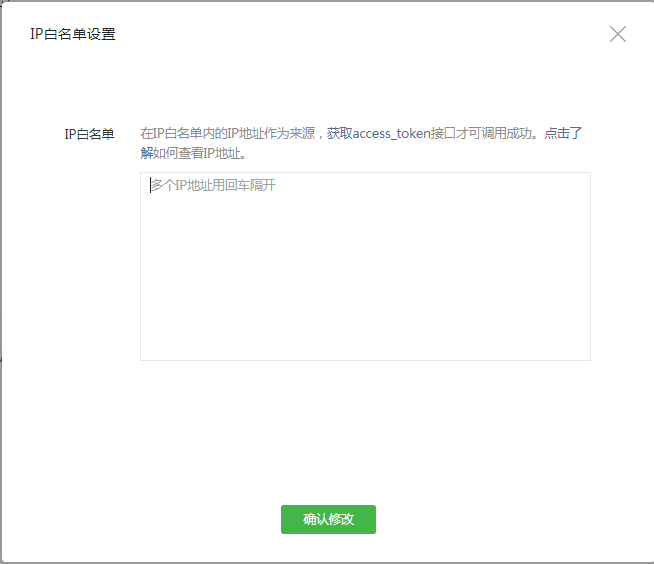Screen dimensions: 654x564
Task: Focus the IP address whitelist text area
Action: [365, 266]
